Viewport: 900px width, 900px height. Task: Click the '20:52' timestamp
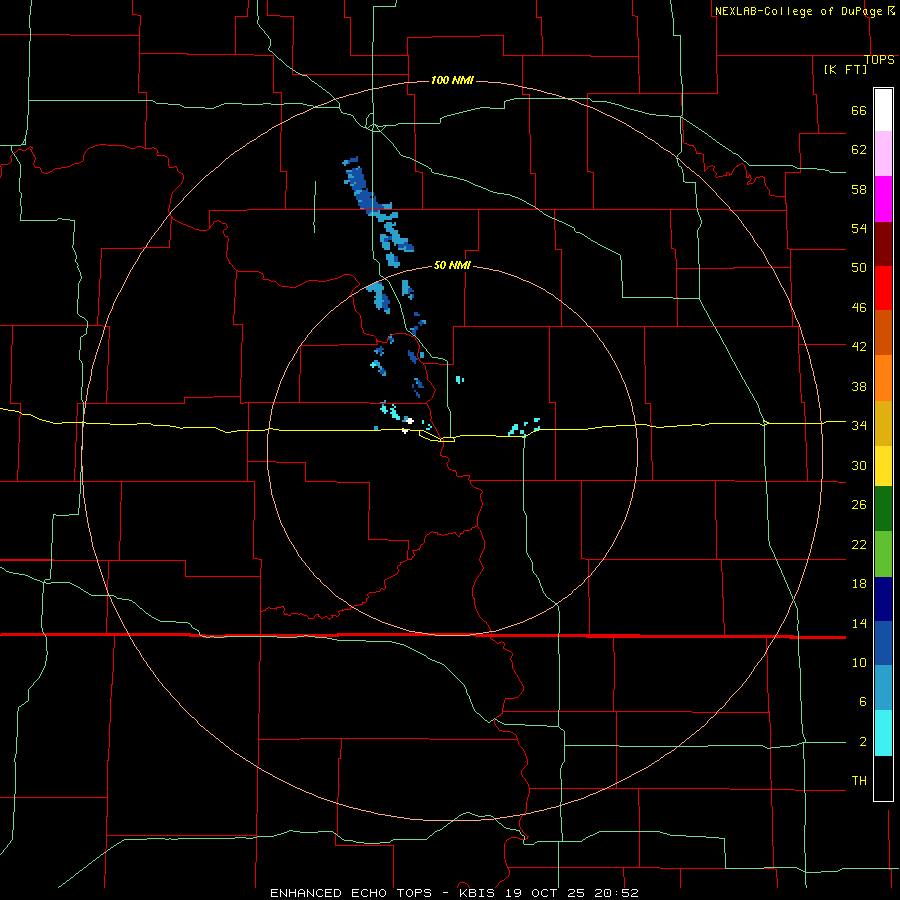(615, 893)
